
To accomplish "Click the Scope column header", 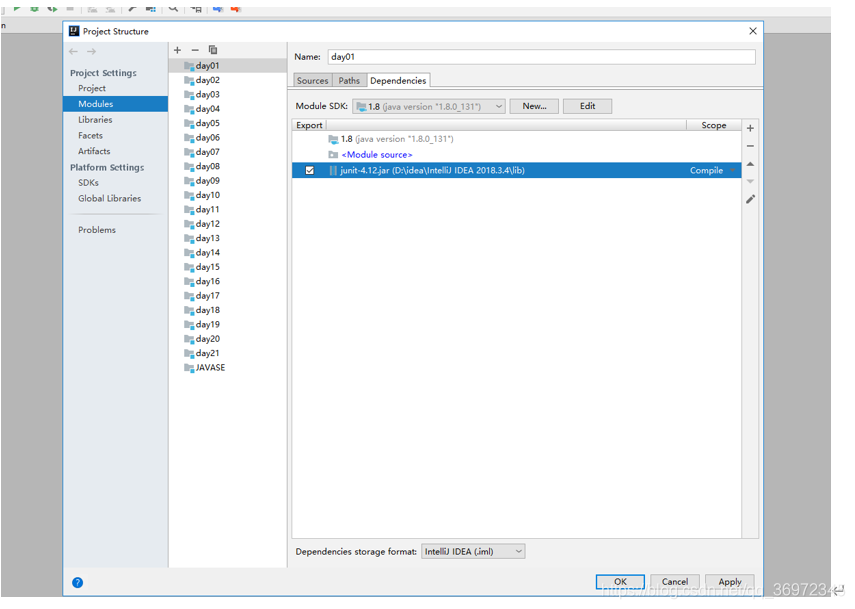I will [714, 125].
